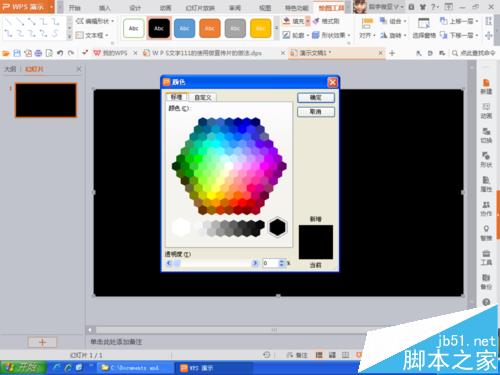500x375 pixels.
Task: Click 单击此处添加备注 notes area
Action: coord(116,342)
